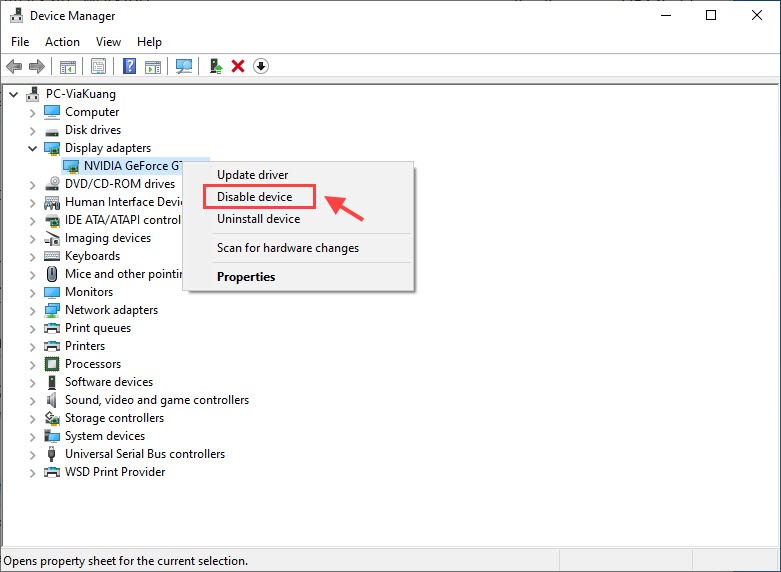Expand the WSD Print Provider arrow
781x572 pixels.
click(x=32, y=472)
